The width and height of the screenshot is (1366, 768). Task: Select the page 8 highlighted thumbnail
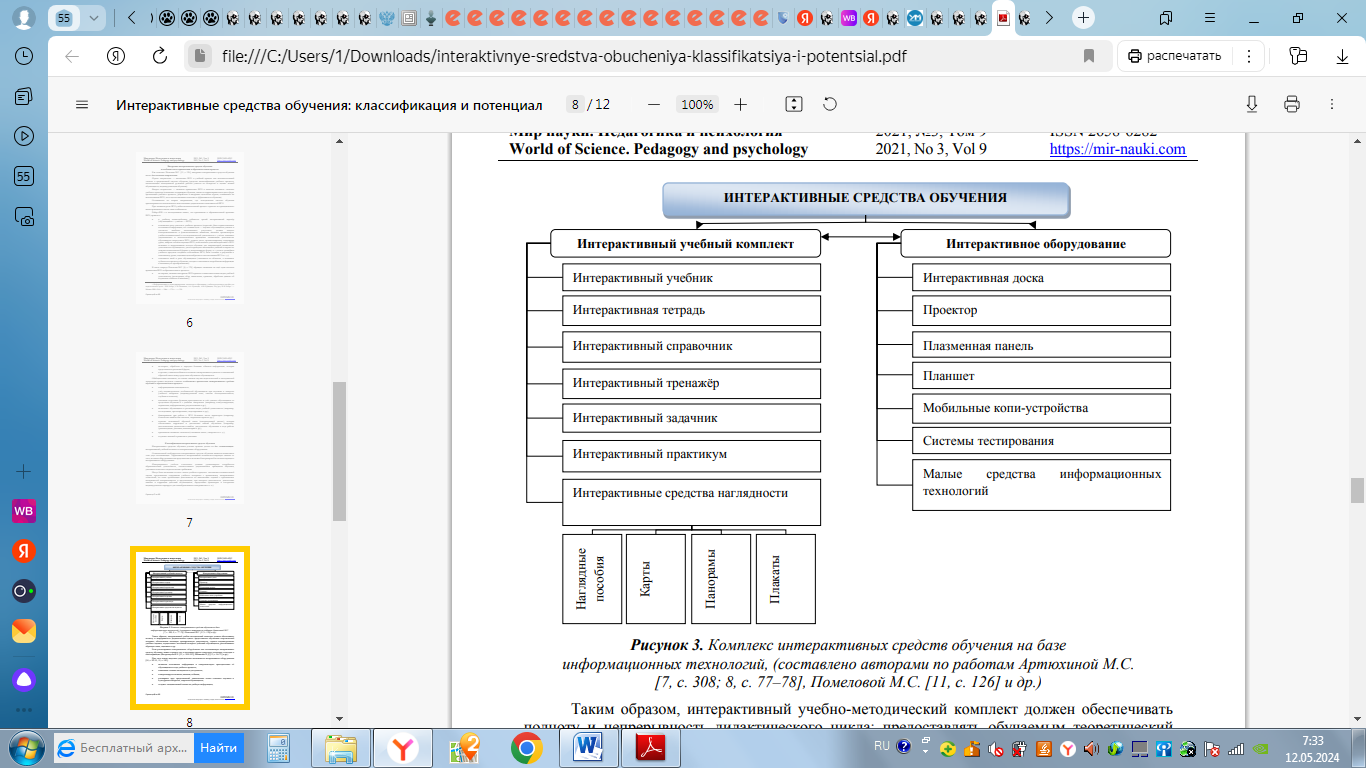click(x=189, y=627)
